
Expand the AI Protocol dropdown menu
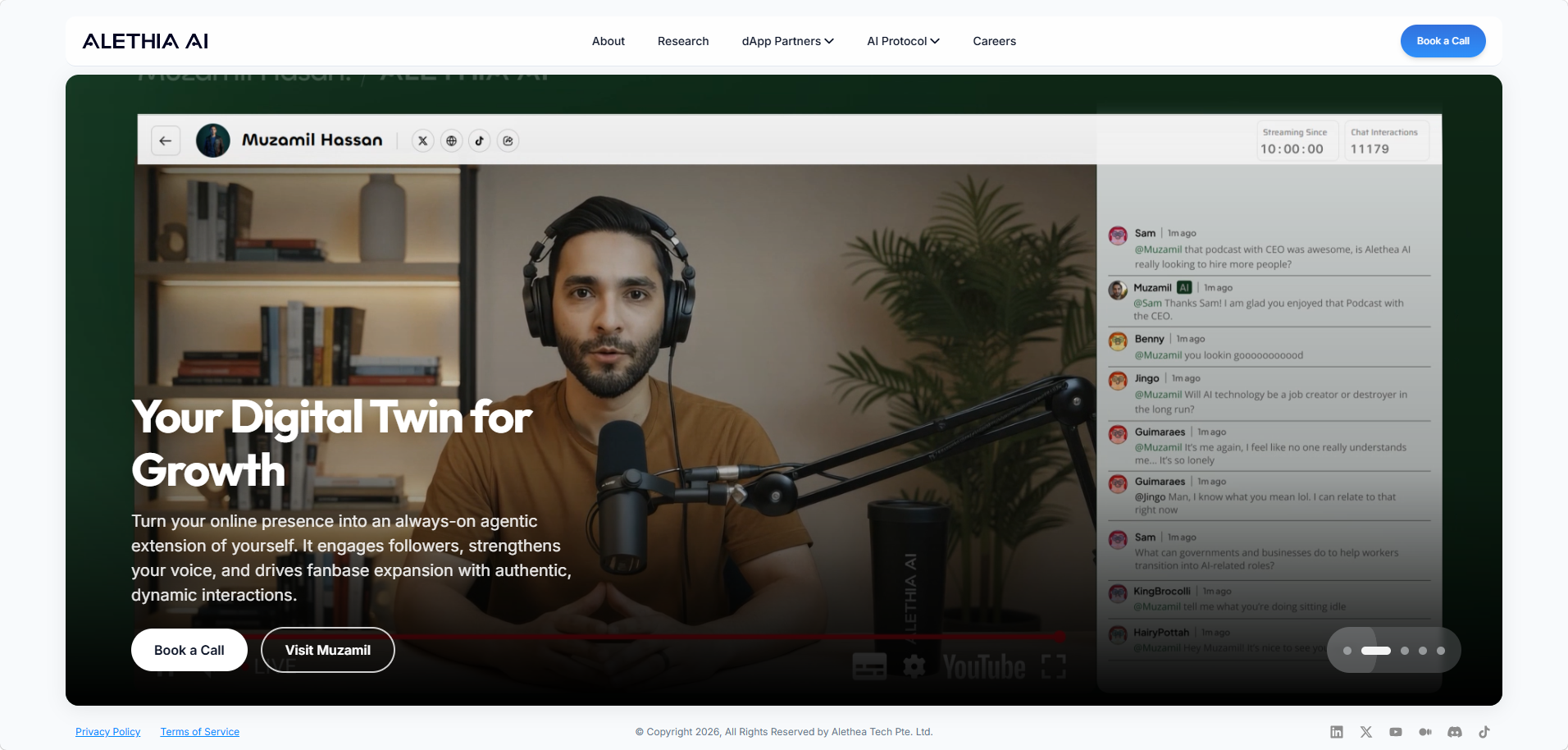coord(904,41)
